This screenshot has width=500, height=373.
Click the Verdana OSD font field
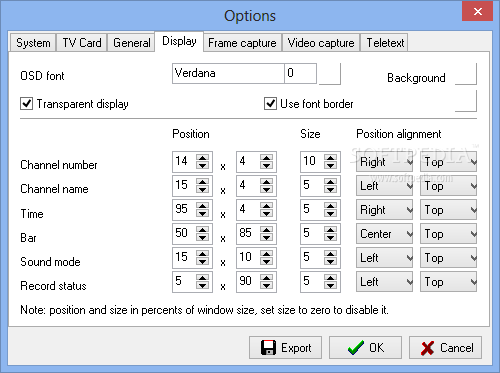click(228, 73)
